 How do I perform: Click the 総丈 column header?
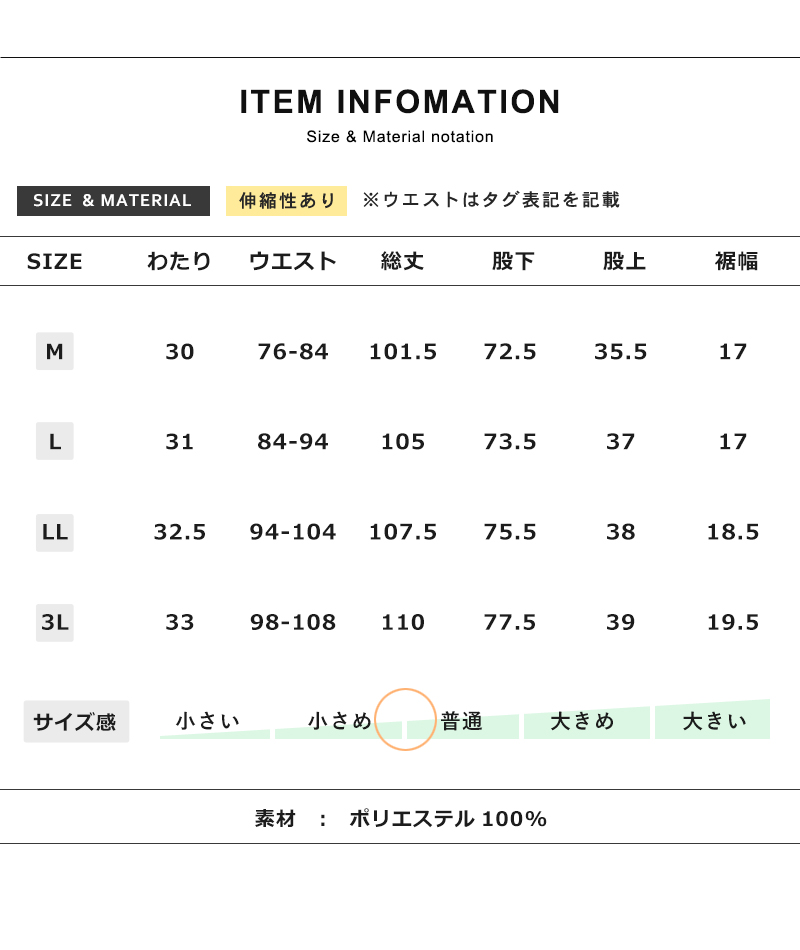point(402,261)
